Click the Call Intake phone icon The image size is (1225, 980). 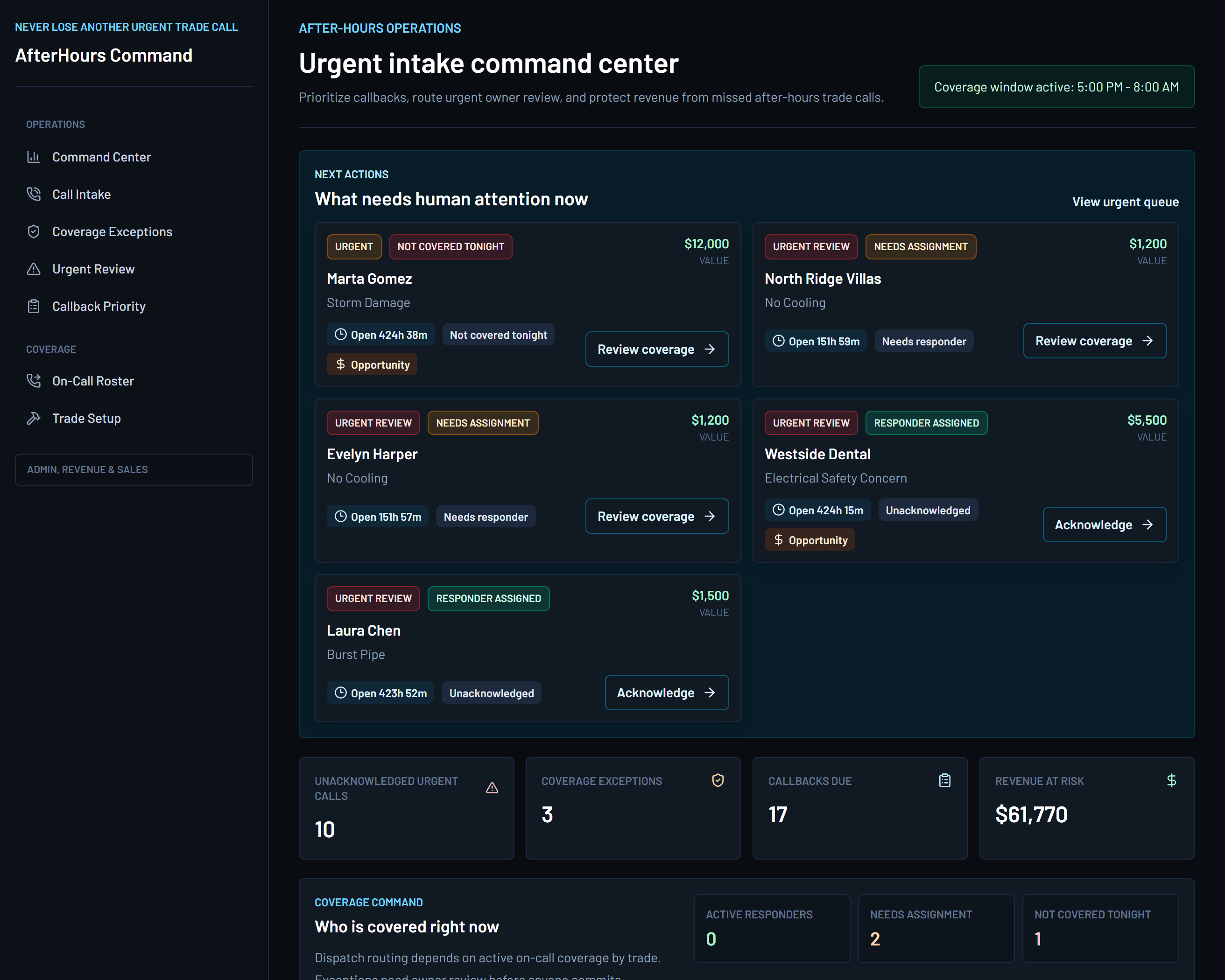[x=34, y=194]
